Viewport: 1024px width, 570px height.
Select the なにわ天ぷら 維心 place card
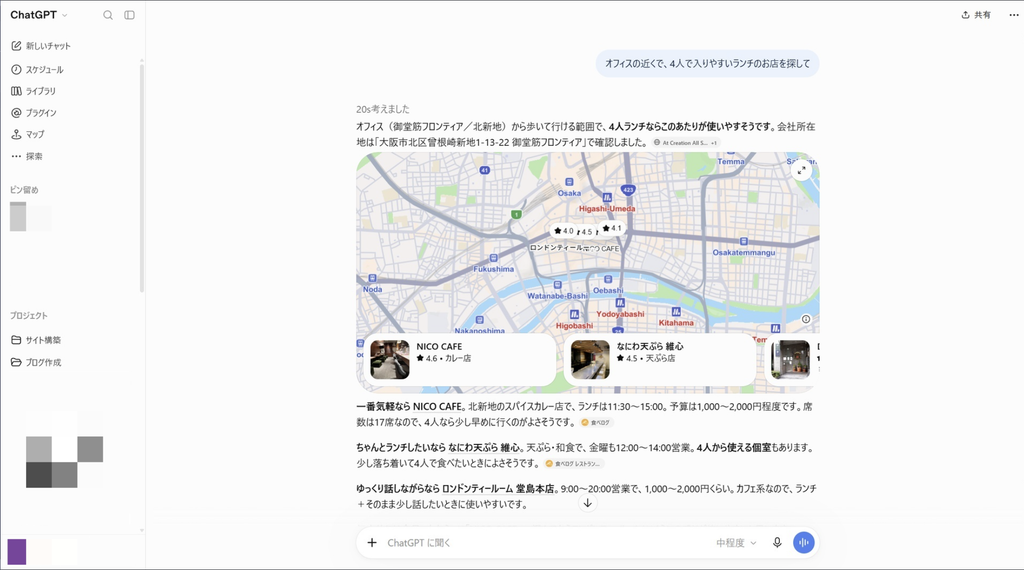pyautogui.click(x=660, y=358)
